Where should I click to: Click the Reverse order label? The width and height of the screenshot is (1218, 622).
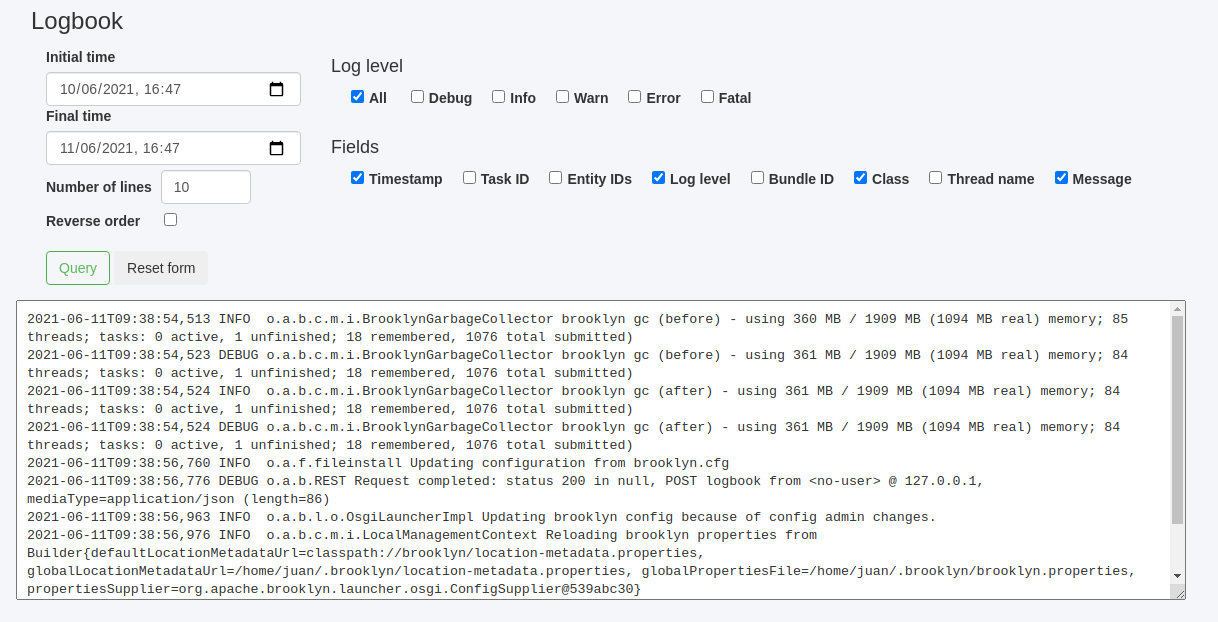[x=93, y=221]
